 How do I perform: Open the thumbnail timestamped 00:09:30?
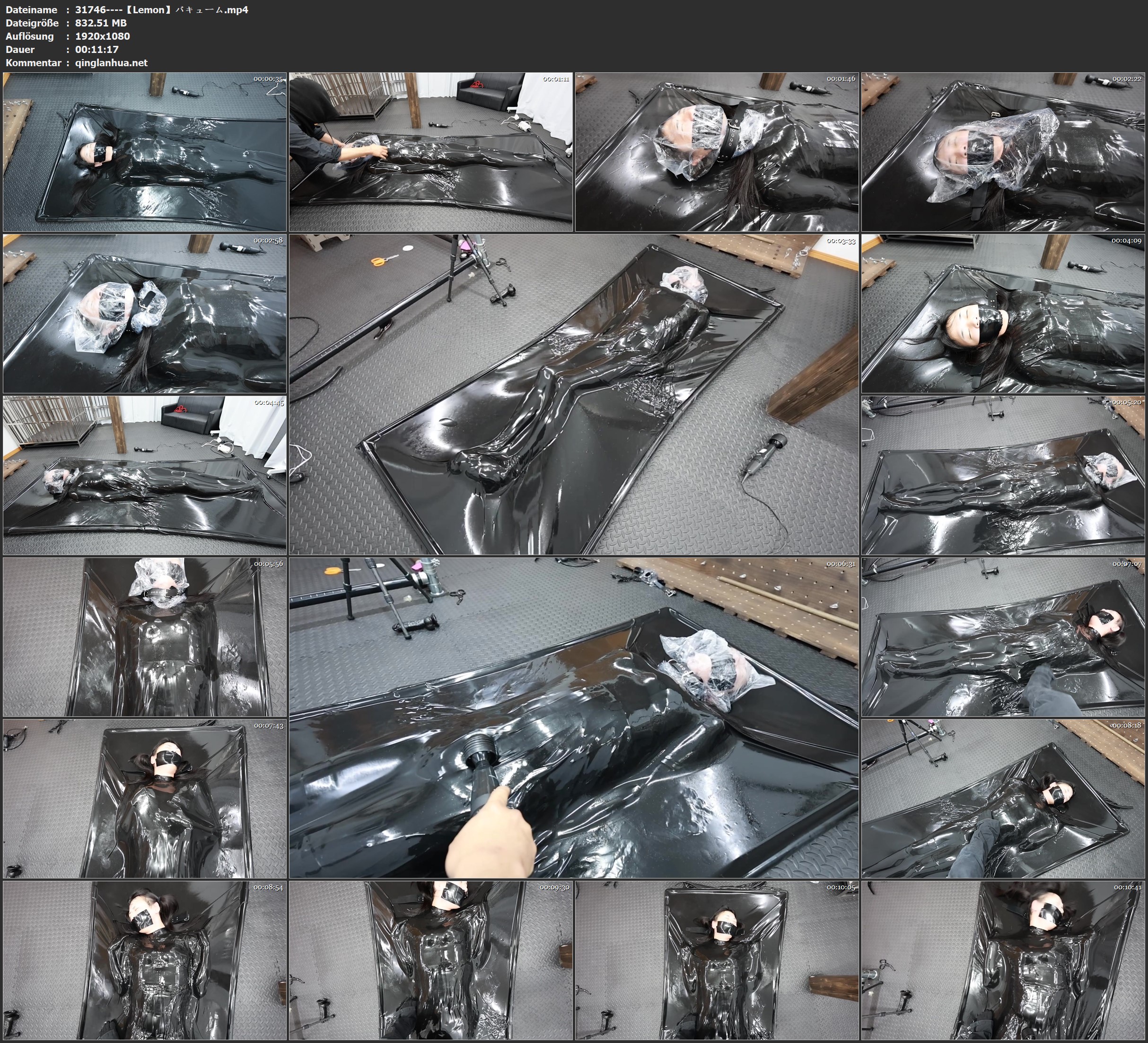pos(430,960)
